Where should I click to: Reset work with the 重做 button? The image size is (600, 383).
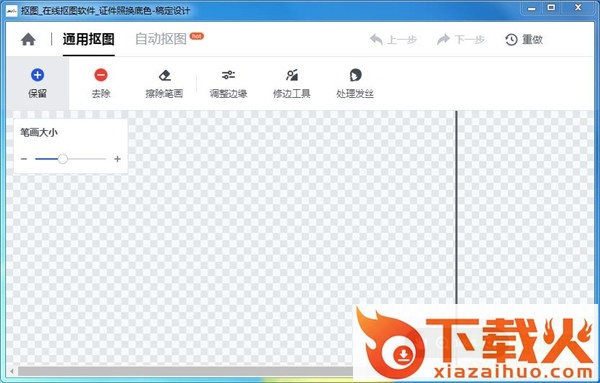point(524,39)
